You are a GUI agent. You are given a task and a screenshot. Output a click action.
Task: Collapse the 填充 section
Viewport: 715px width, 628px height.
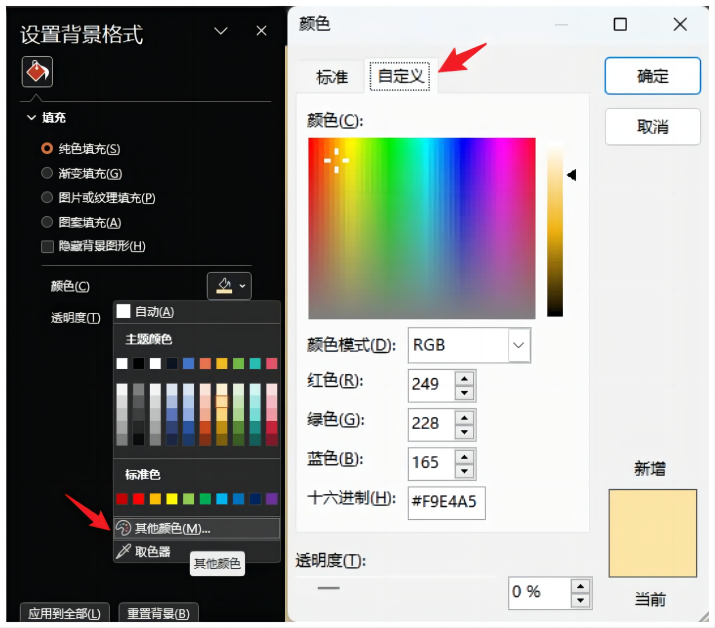point(31,118)
